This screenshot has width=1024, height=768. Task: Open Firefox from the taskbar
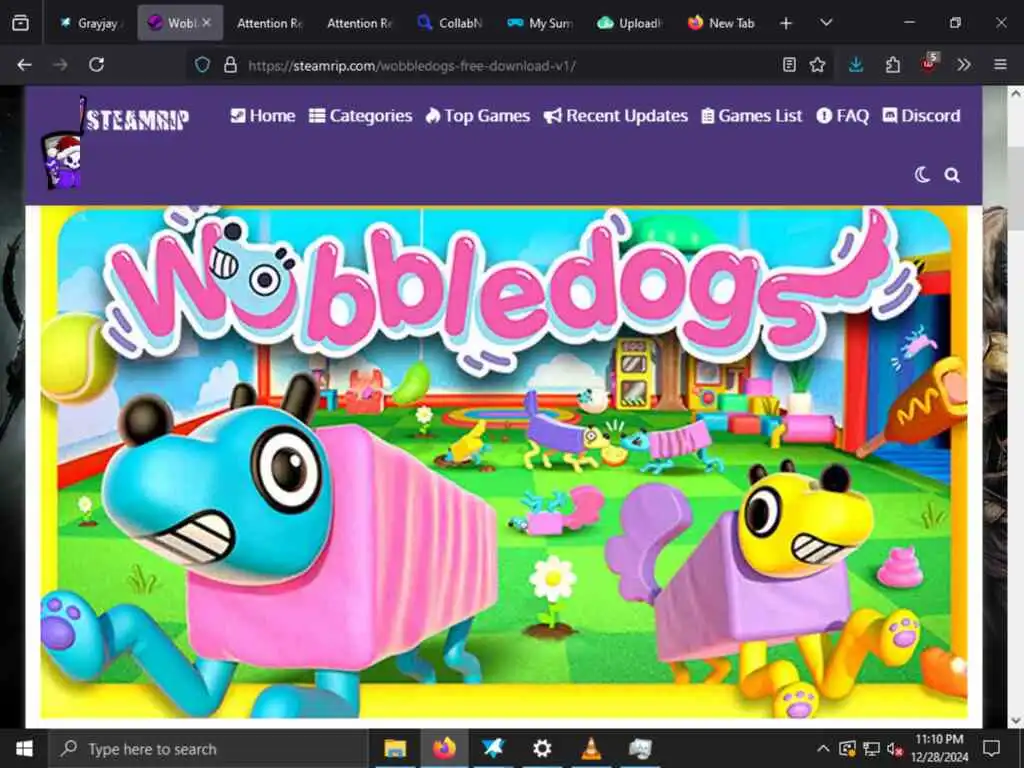pos(444,748)
